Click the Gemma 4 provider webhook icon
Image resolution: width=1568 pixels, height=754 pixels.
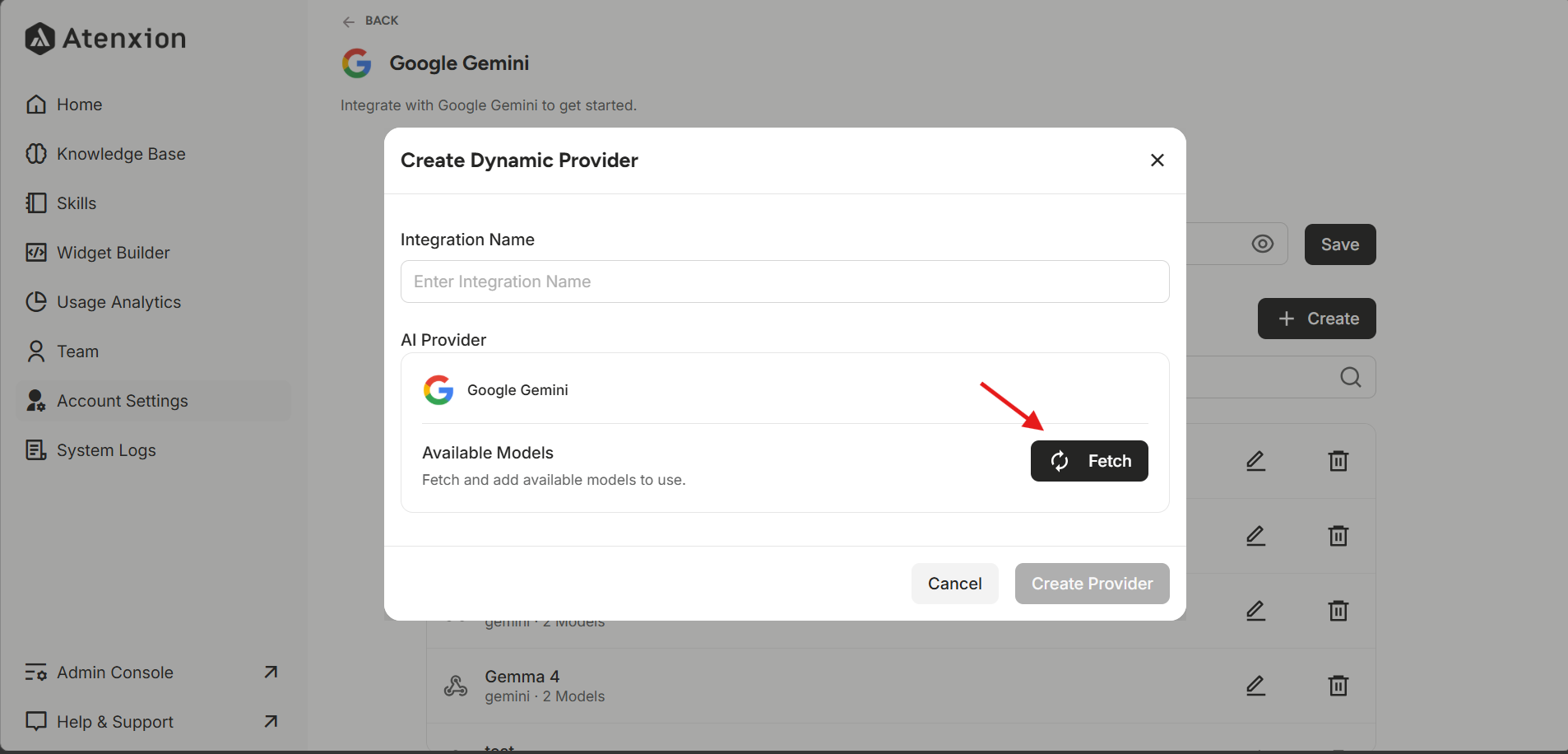tap(456, 686)
